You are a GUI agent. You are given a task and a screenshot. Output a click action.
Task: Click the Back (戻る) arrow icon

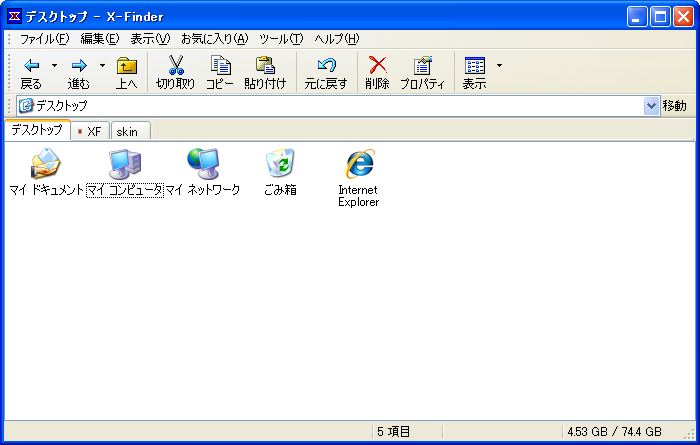click(31, 66)
